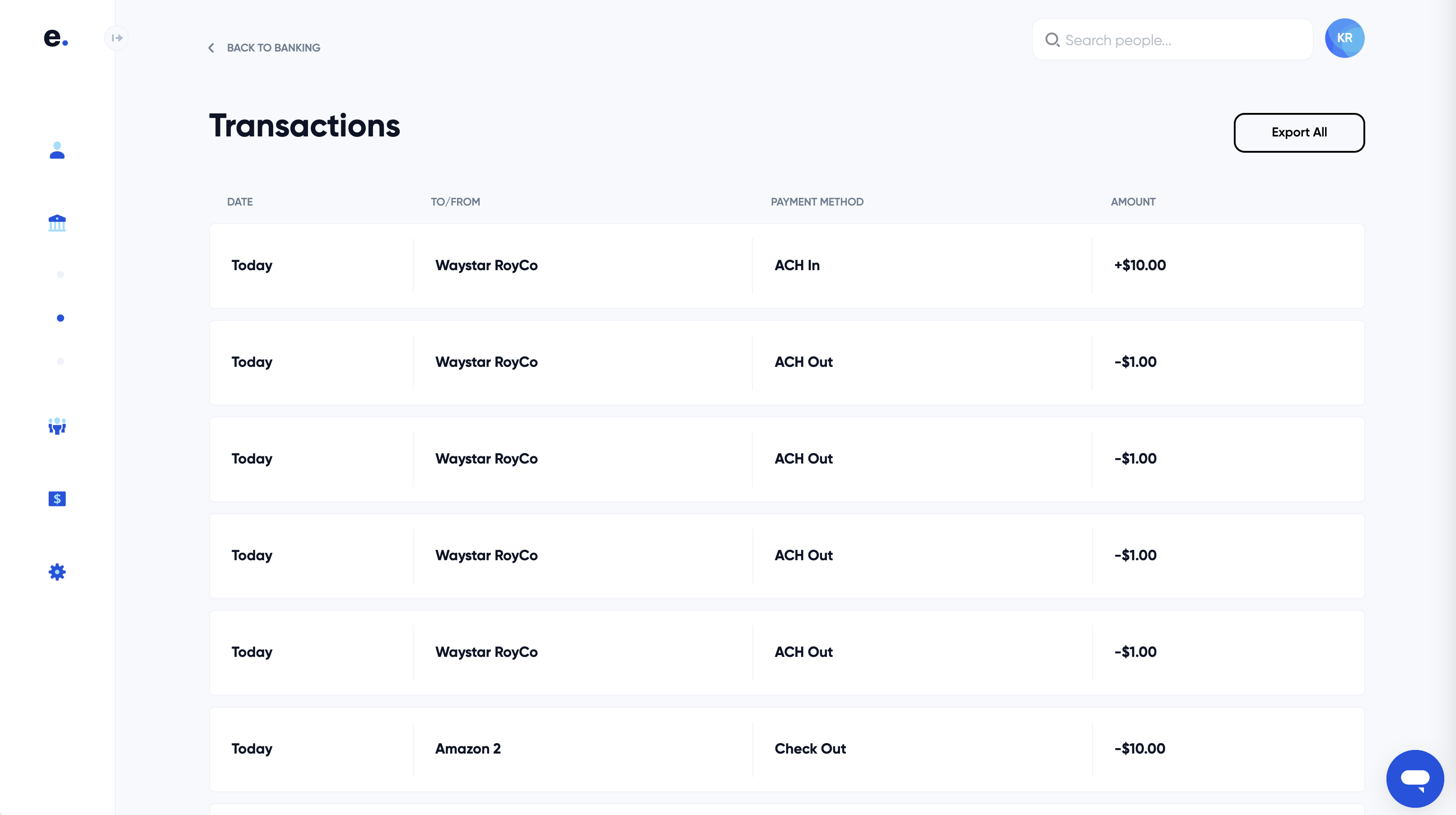Click the Amount column header

pos(1133,202)
